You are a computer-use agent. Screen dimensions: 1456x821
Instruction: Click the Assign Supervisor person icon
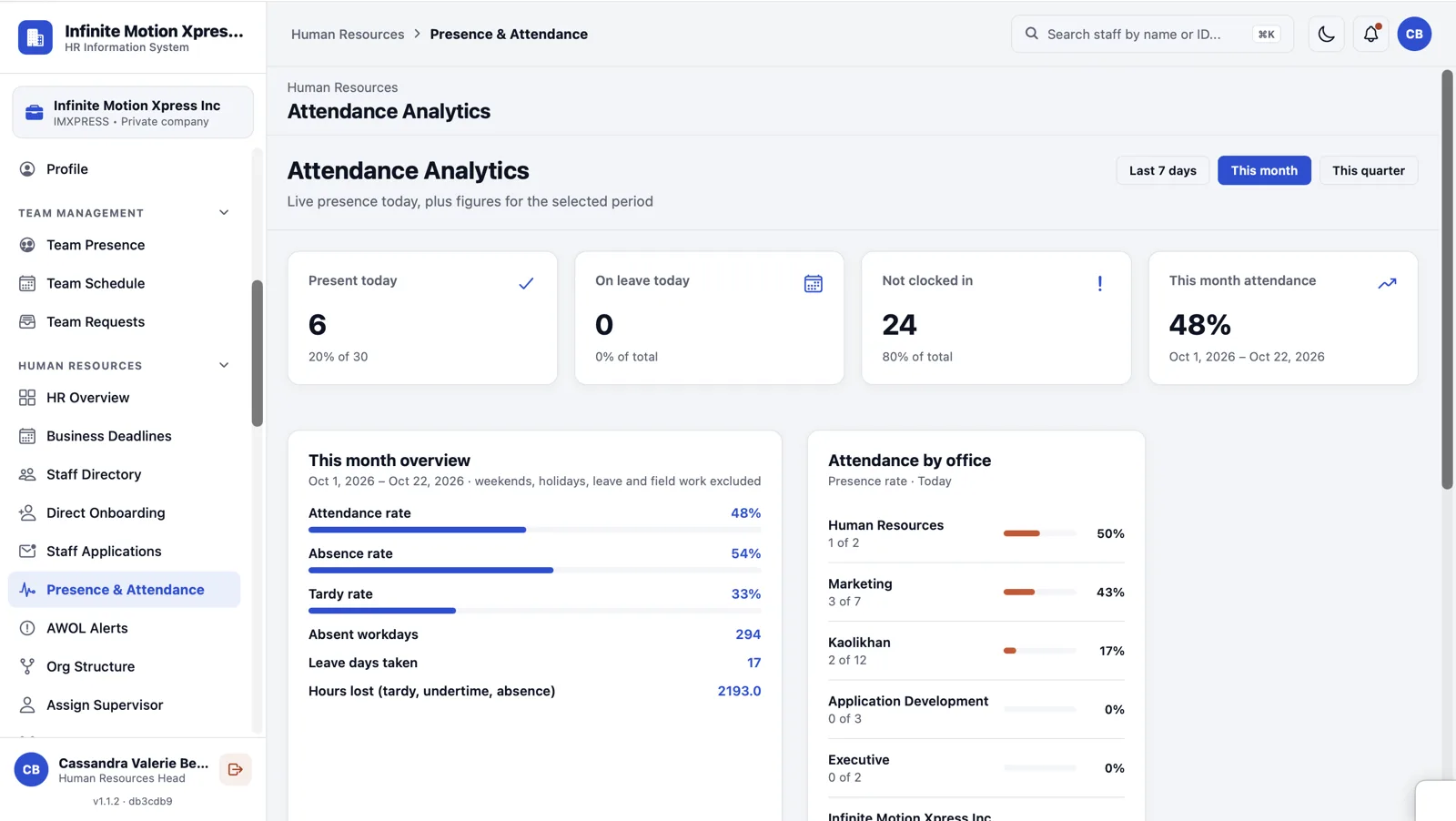click(x=27, y=704)
